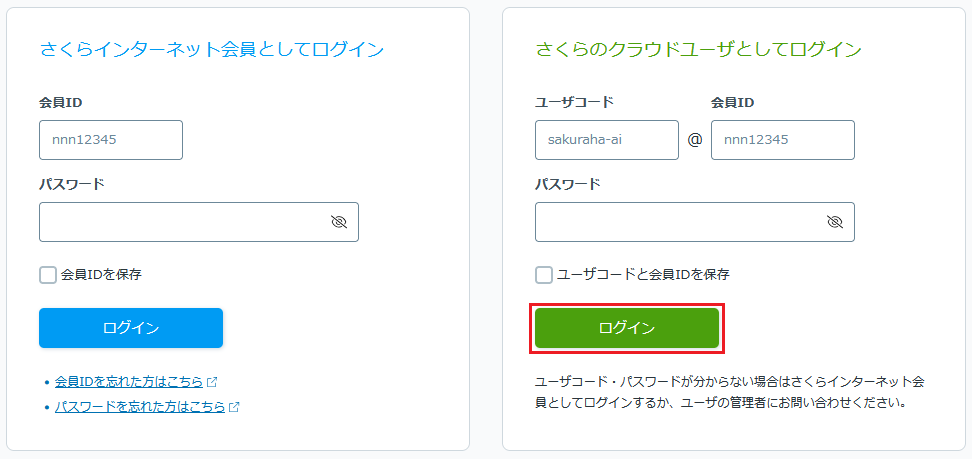
Task: Click the さくらインターネット会員としてログイン heading
Action: pyautogui.click(x=212, y=49)
